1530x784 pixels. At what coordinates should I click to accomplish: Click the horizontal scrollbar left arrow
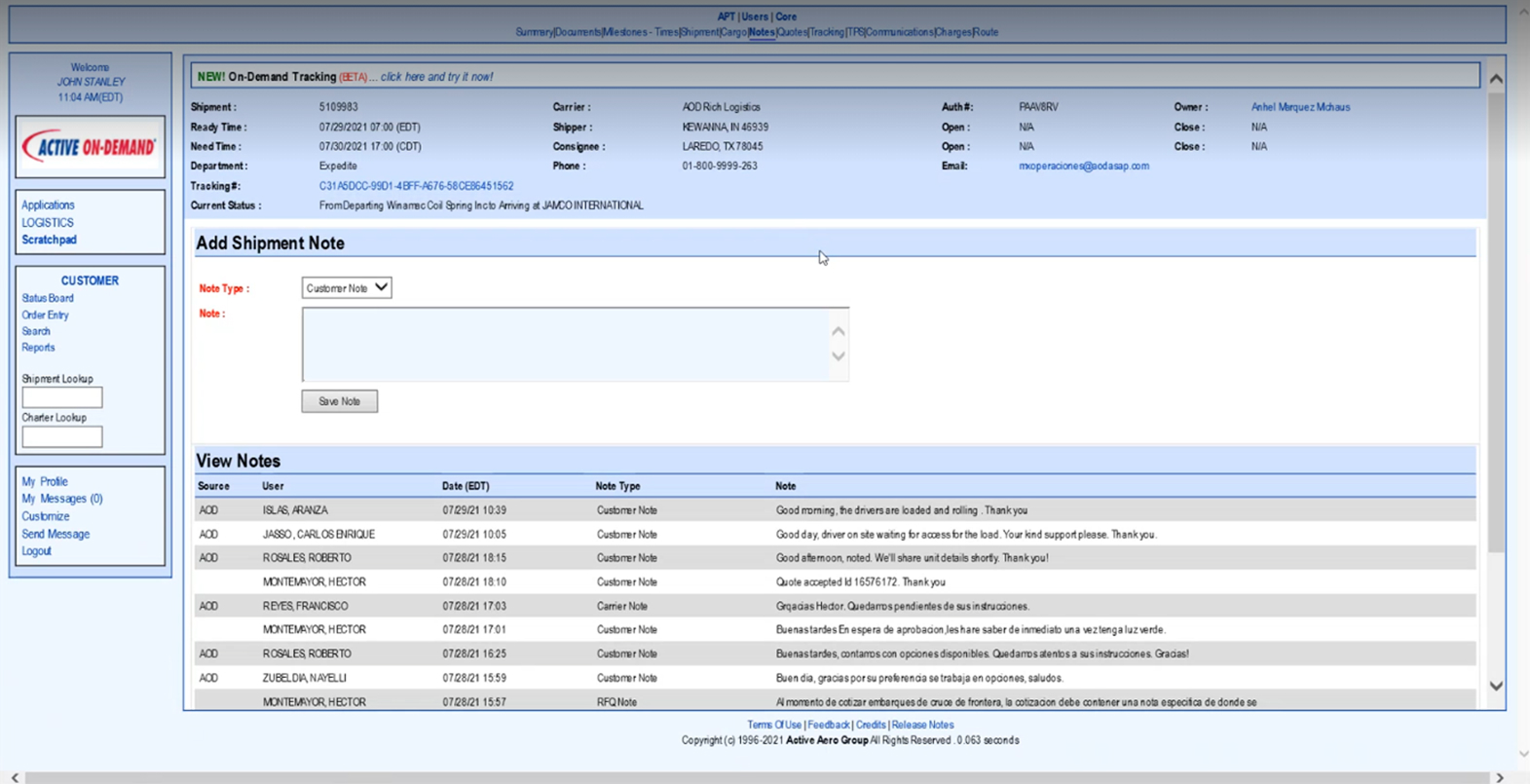click(15, 777)
